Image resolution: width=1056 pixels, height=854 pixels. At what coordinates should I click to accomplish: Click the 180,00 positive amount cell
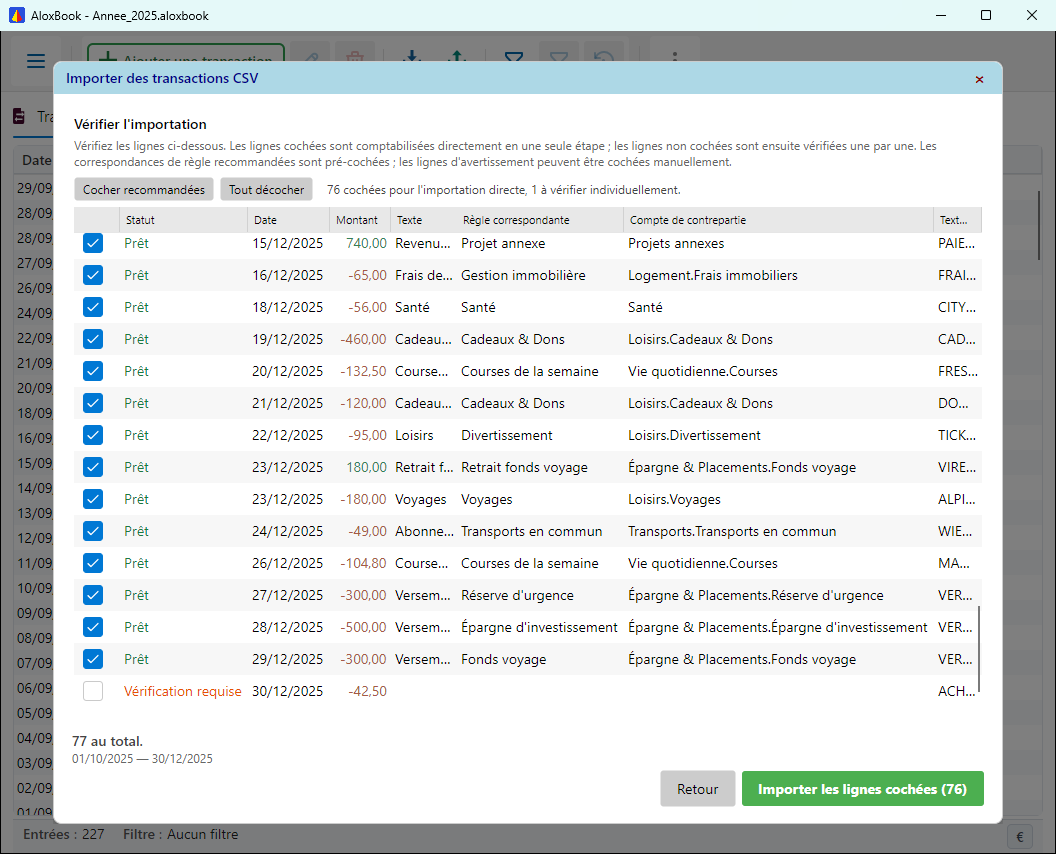(x=366, y=467)
